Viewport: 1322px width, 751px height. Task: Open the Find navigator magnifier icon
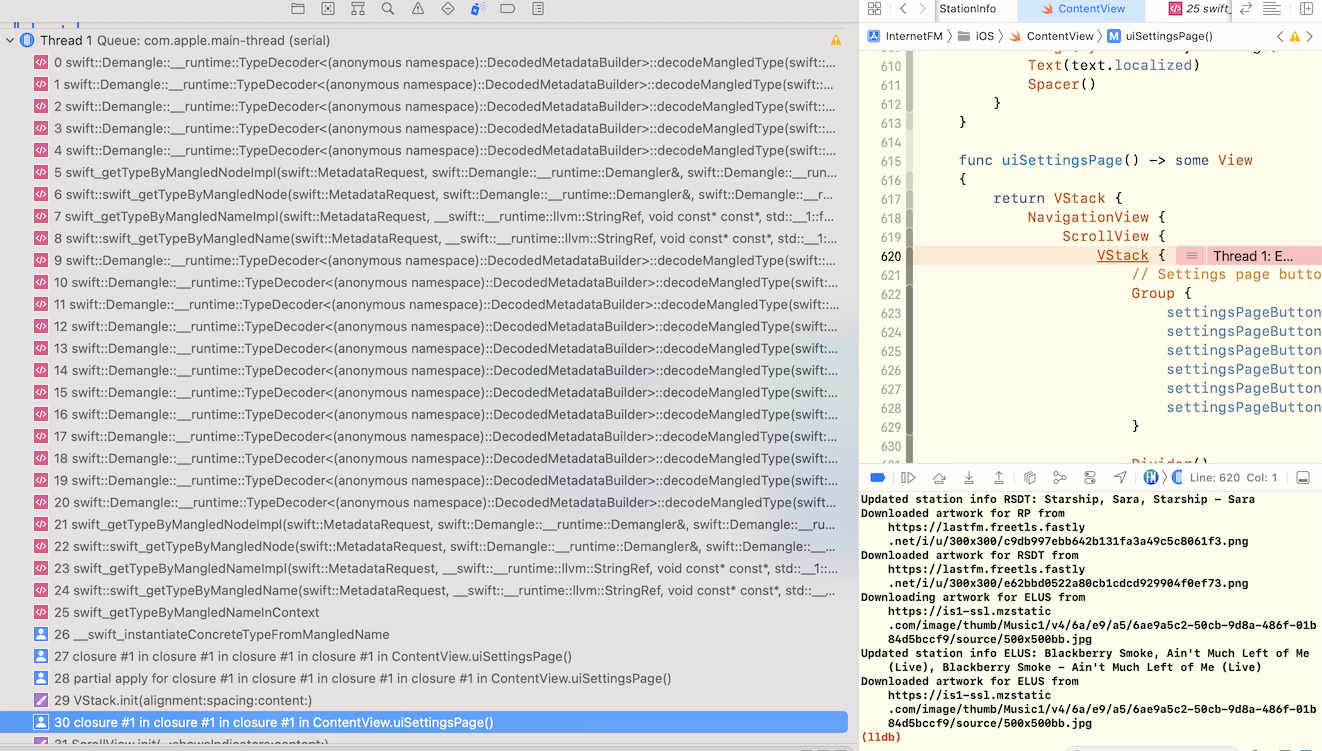point(388,9)
